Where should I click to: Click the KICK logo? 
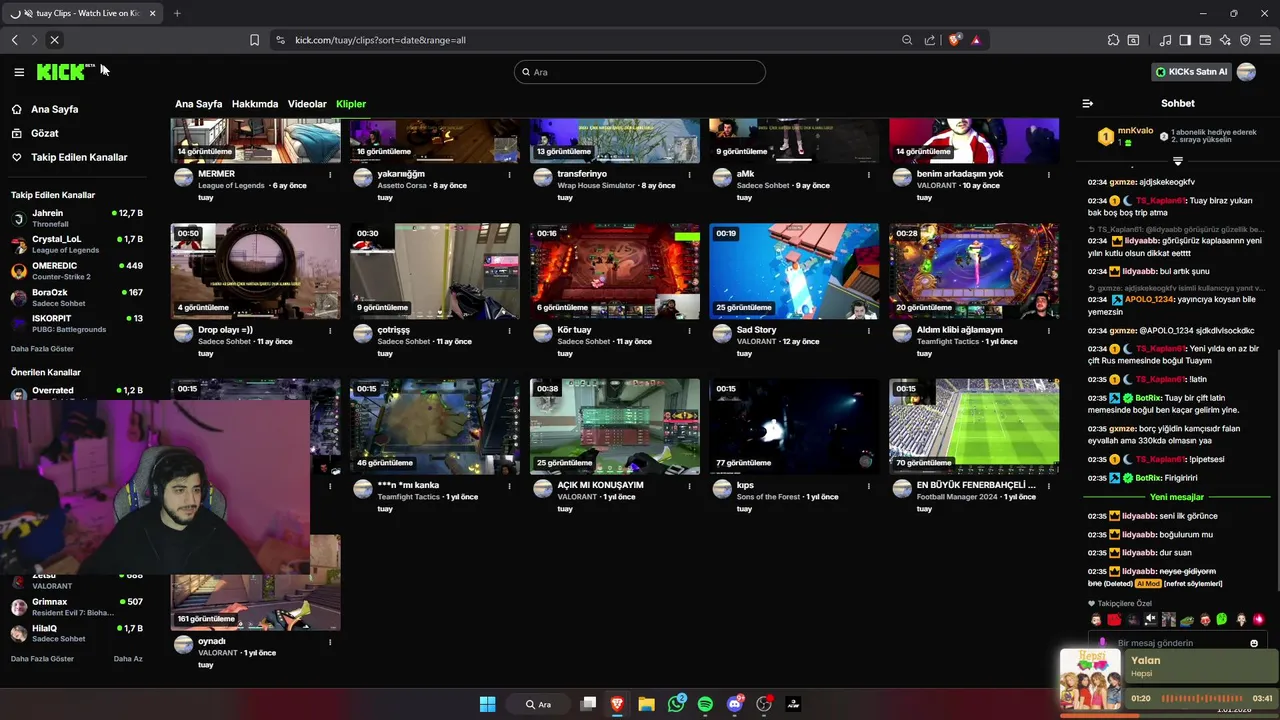(x=62, y=72)
